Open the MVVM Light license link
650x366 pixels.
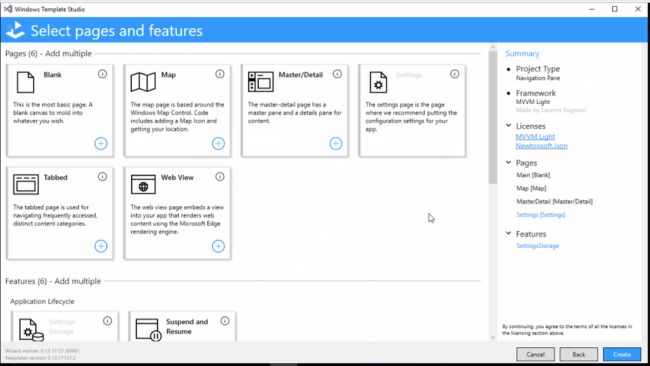point(535,136)
